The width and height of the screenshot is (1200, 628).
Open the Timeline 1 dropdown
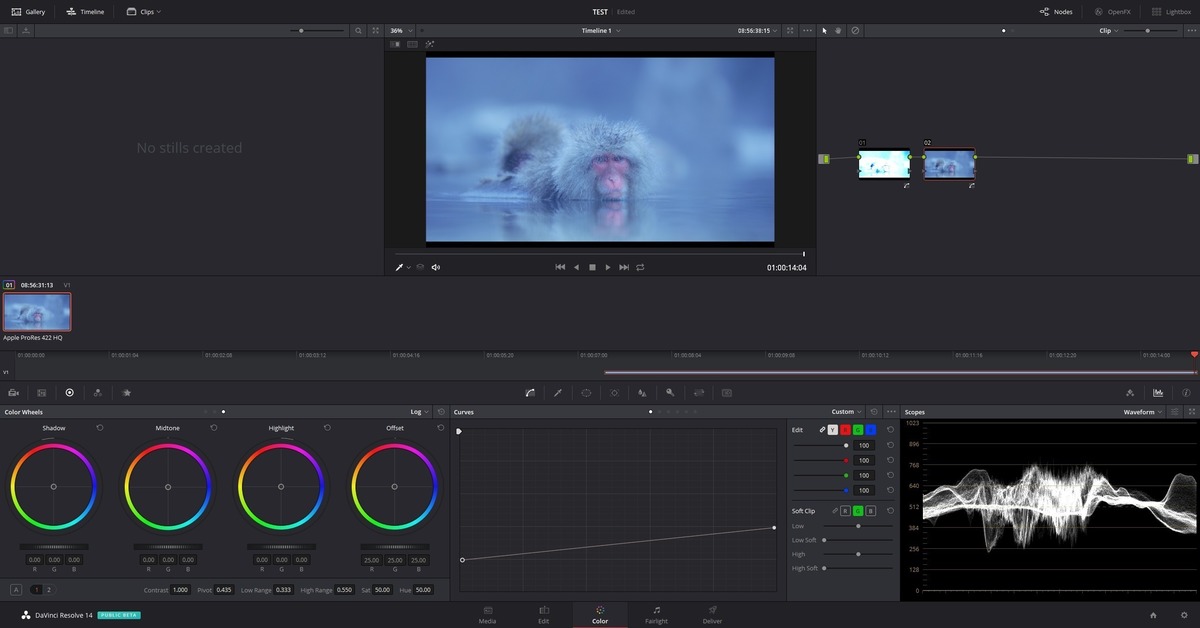click(601, 31)
